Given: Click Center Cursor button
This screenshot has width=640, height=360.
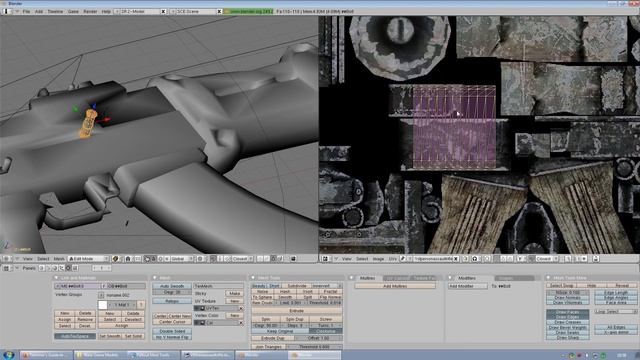Looking at the screenshot, I should [x=172, y=322].
